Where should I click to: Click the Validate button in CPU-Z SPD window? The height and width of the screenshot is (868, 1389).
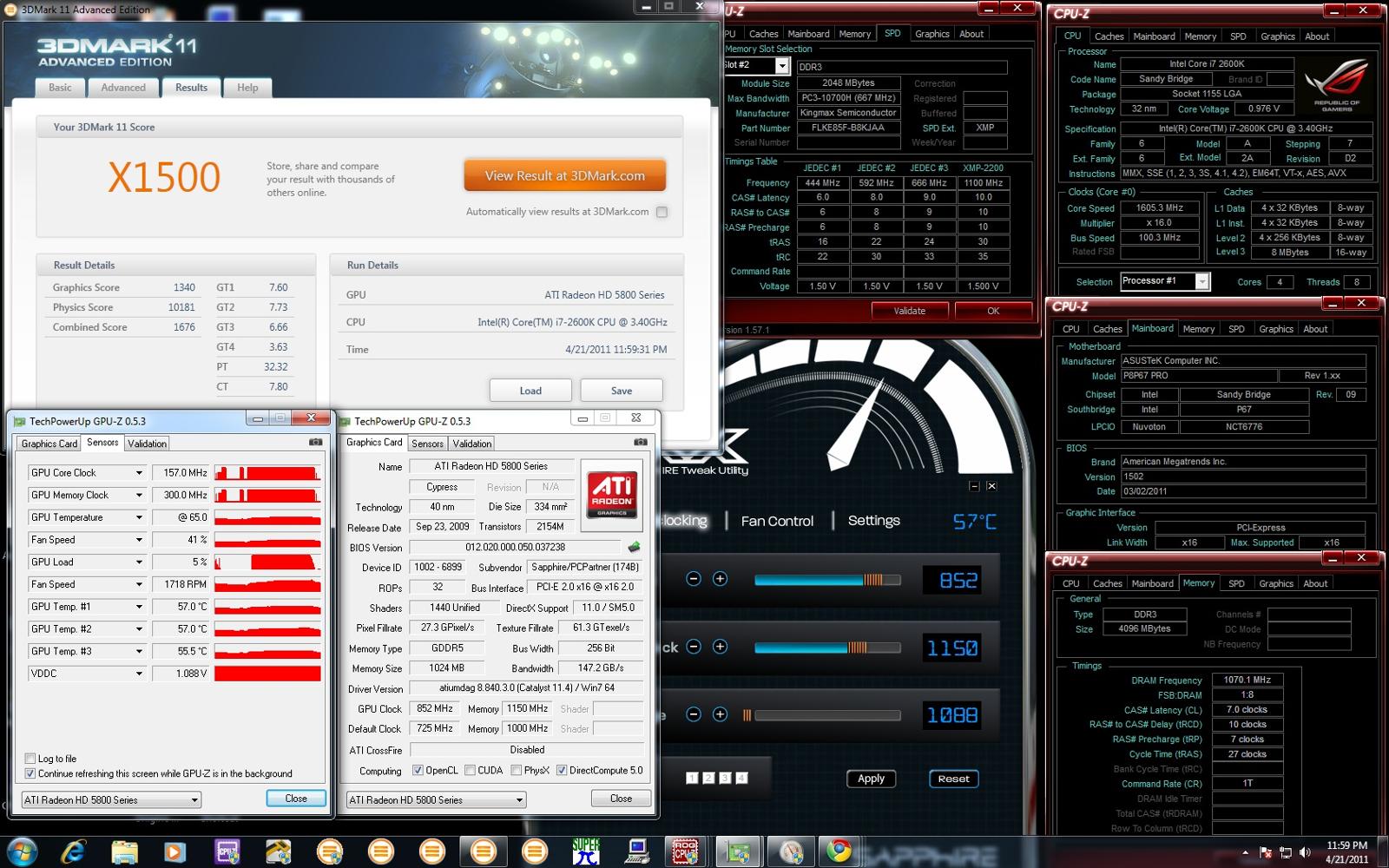909,311
